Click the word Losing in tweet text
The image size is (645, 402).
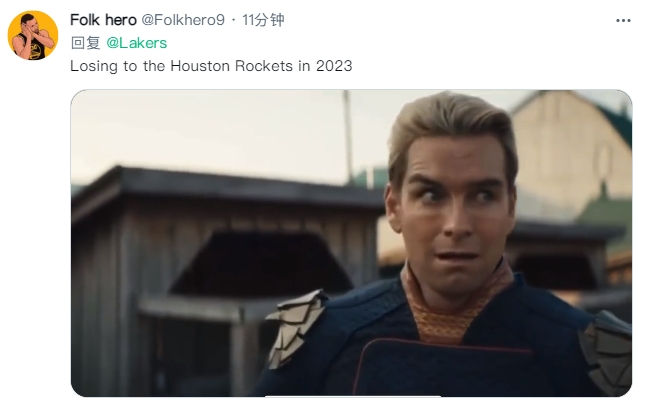[94, 66]
